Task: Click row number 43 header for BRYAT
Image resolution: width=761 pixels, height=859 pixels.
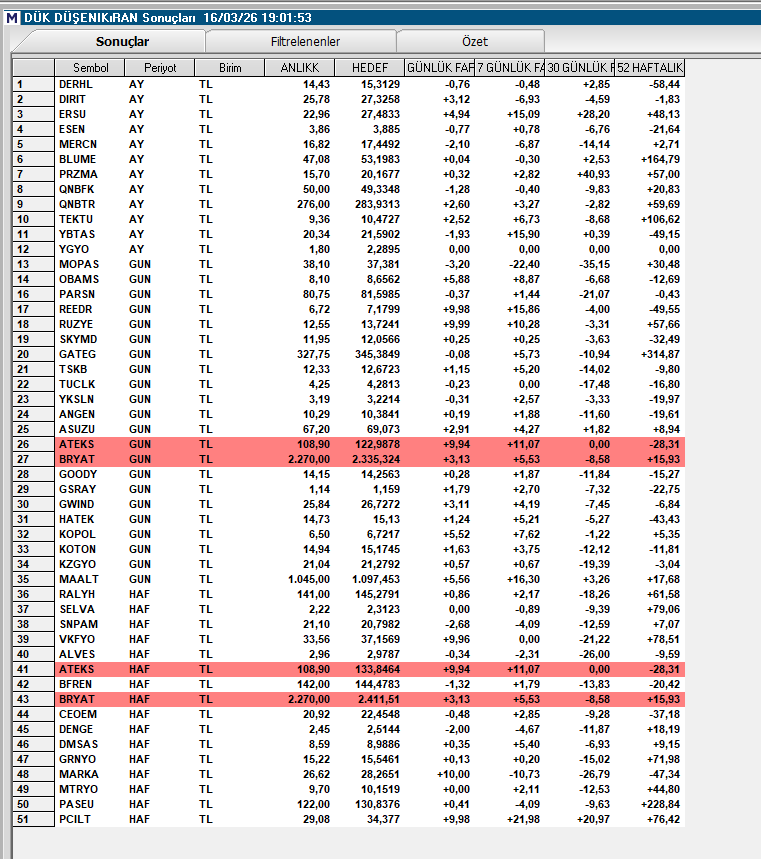Action: point(33,700)
